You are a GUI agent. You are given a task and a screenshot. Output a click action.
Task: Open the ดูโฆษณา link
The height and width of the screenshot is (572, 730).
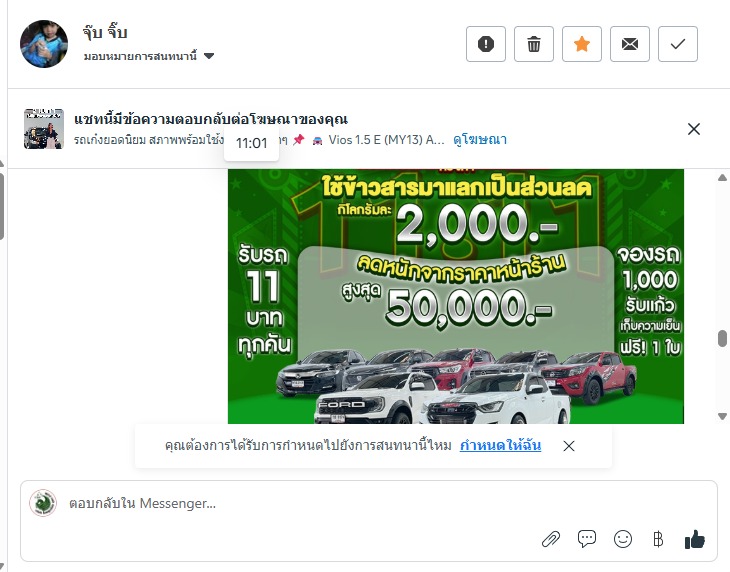(480, 140)
